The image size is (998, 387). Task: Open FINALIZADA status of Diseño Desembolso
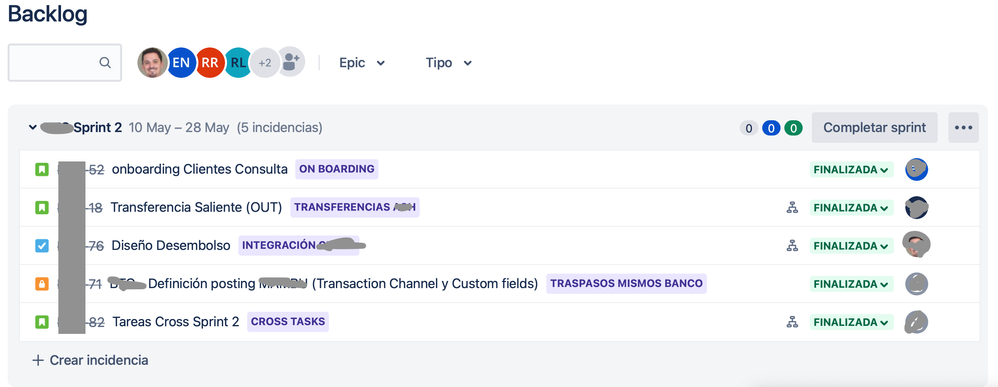tap(851, 246)
